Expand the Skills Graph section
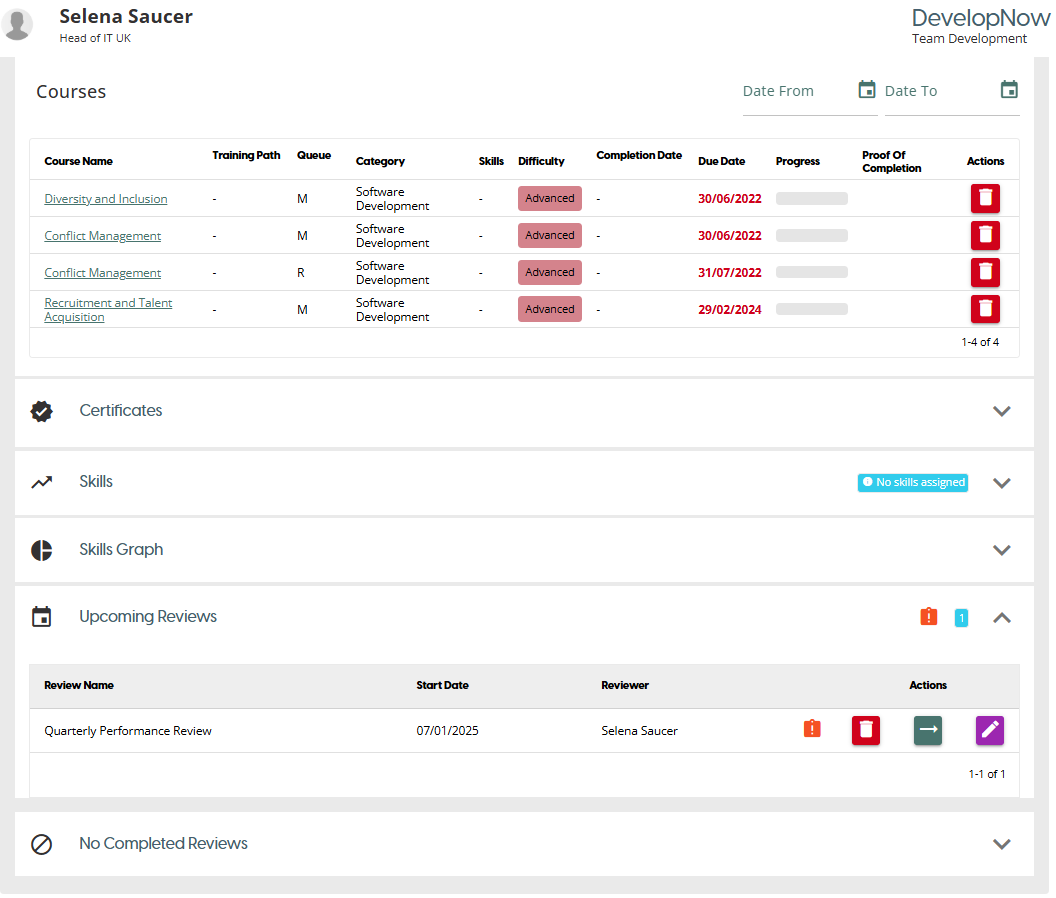This screenshot has width=1056, height=898. coord(1001,550)
